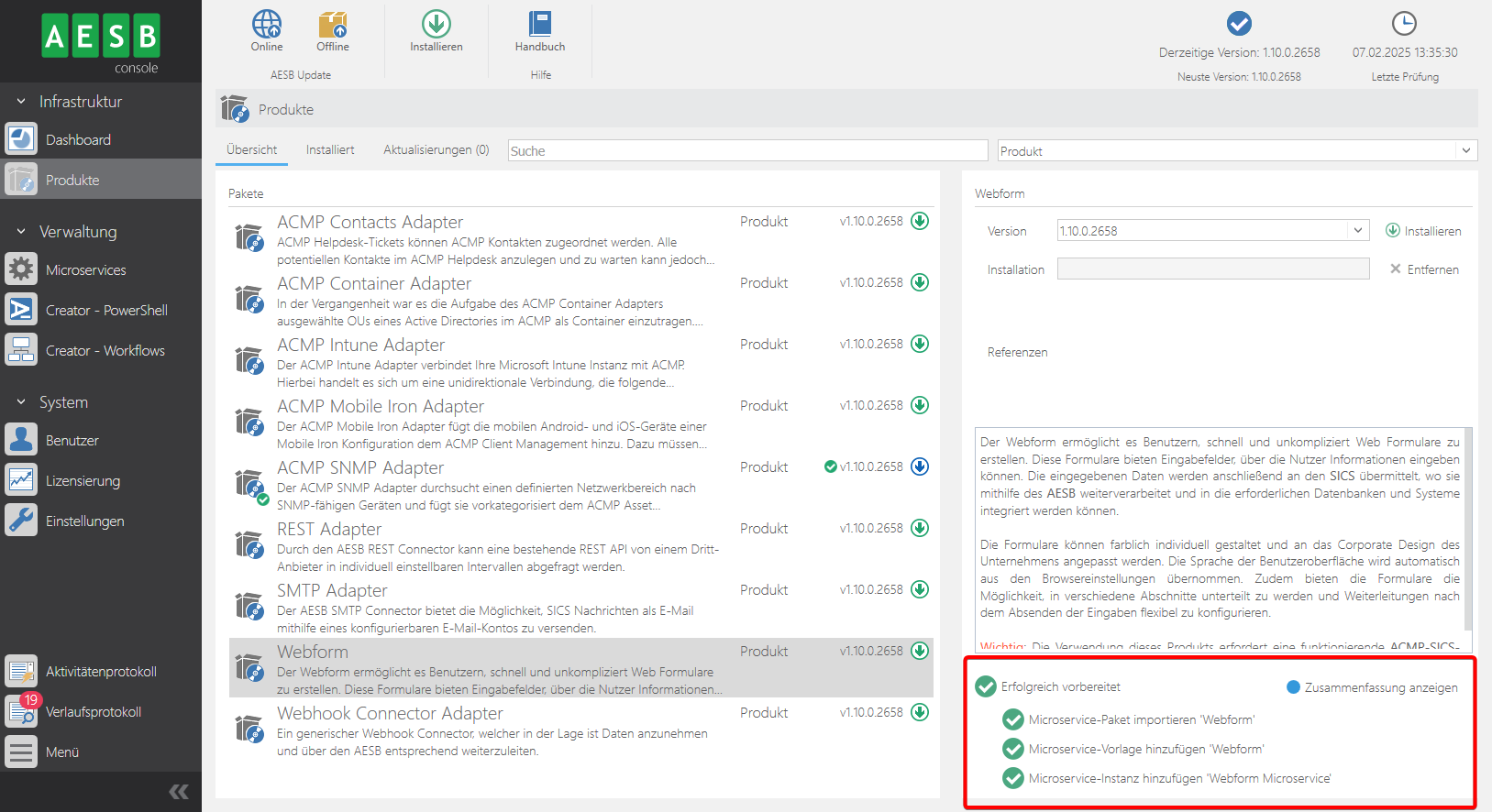Click the Offline update icon

pos(333,25)
